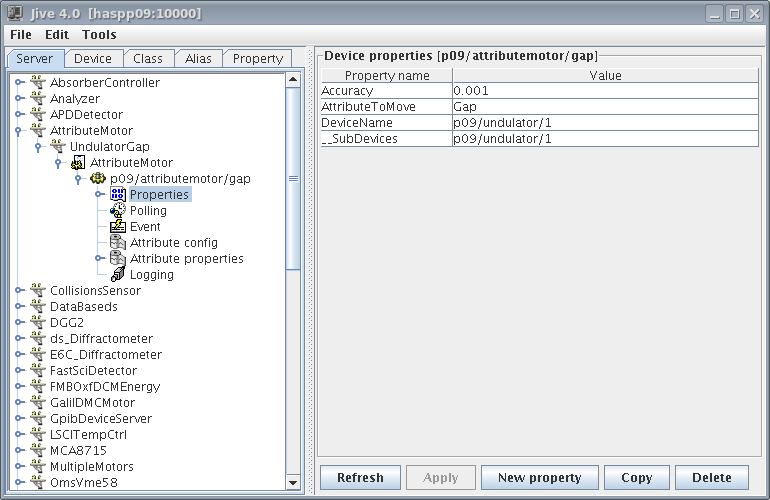Click the FastSciDetector server icon

pyautogui.click(x=38, y=370)
